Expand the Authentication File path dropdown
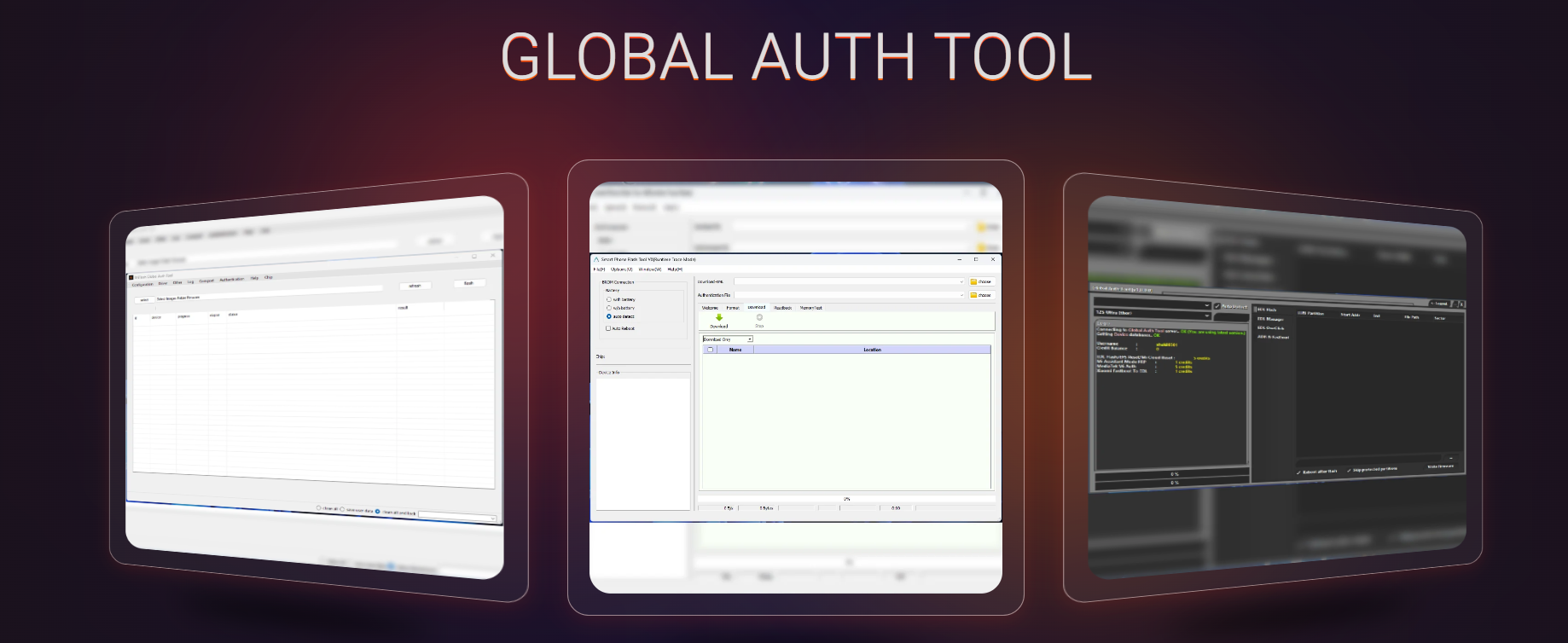1568x643 pixels. 961,295
